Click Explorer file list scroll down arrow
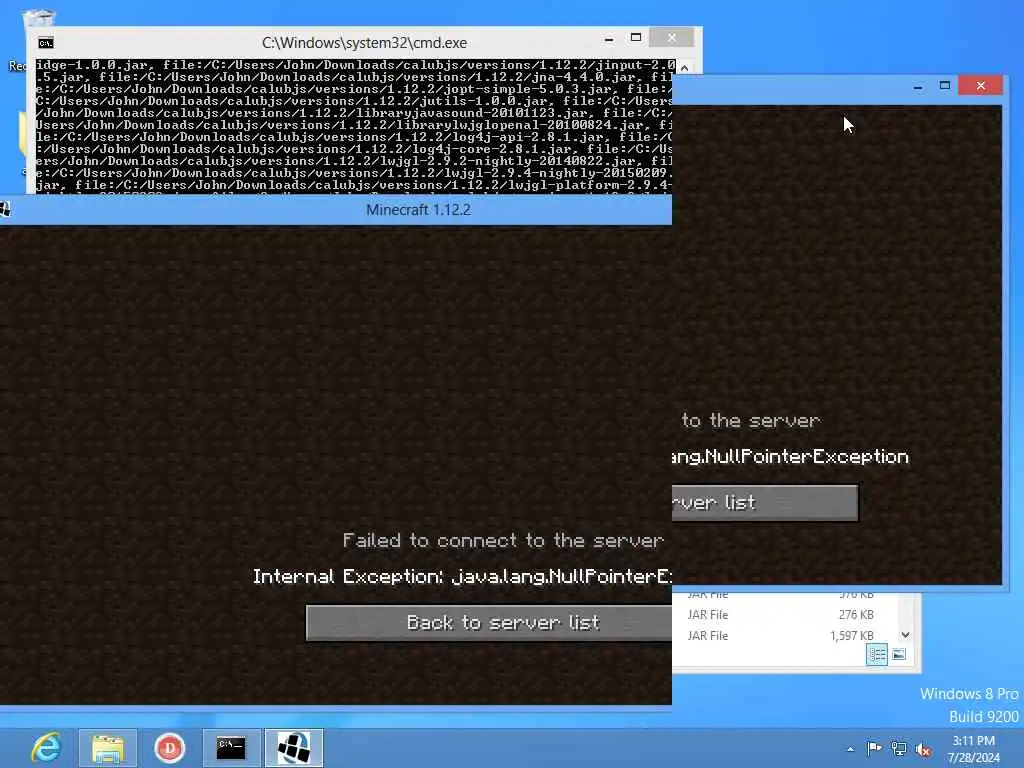Image resolution: width=1024 pixels, height=768 pixels. [x=905, y=635]
